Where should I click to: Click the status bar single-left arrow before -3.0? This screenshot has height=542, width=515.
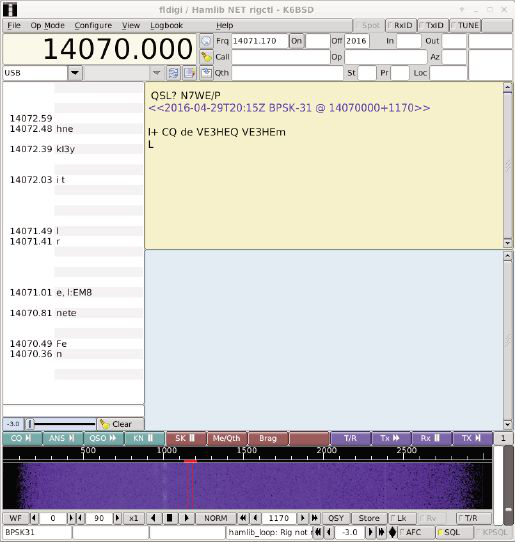click(329, 532)
